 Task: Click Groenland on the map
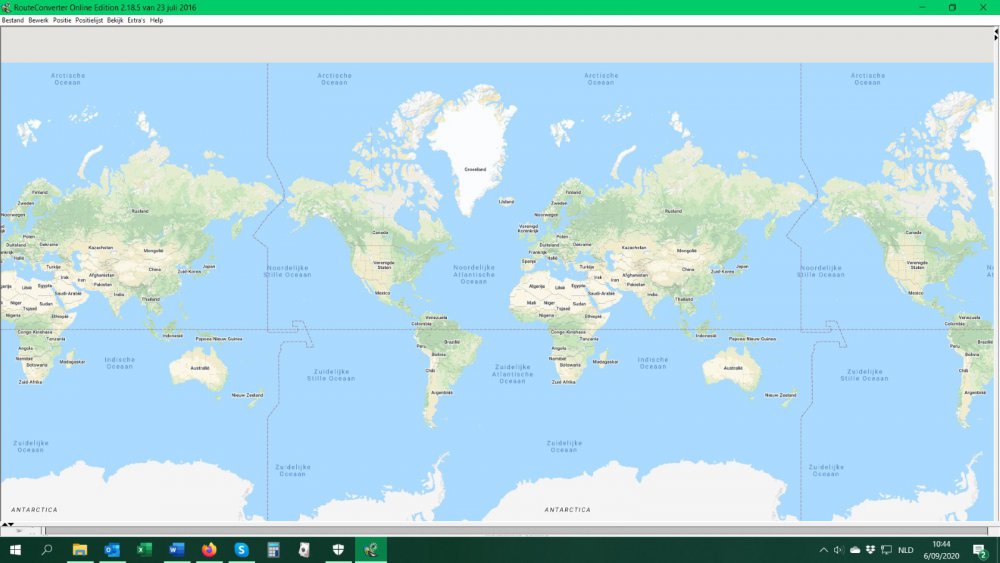(x=475, y=169)
